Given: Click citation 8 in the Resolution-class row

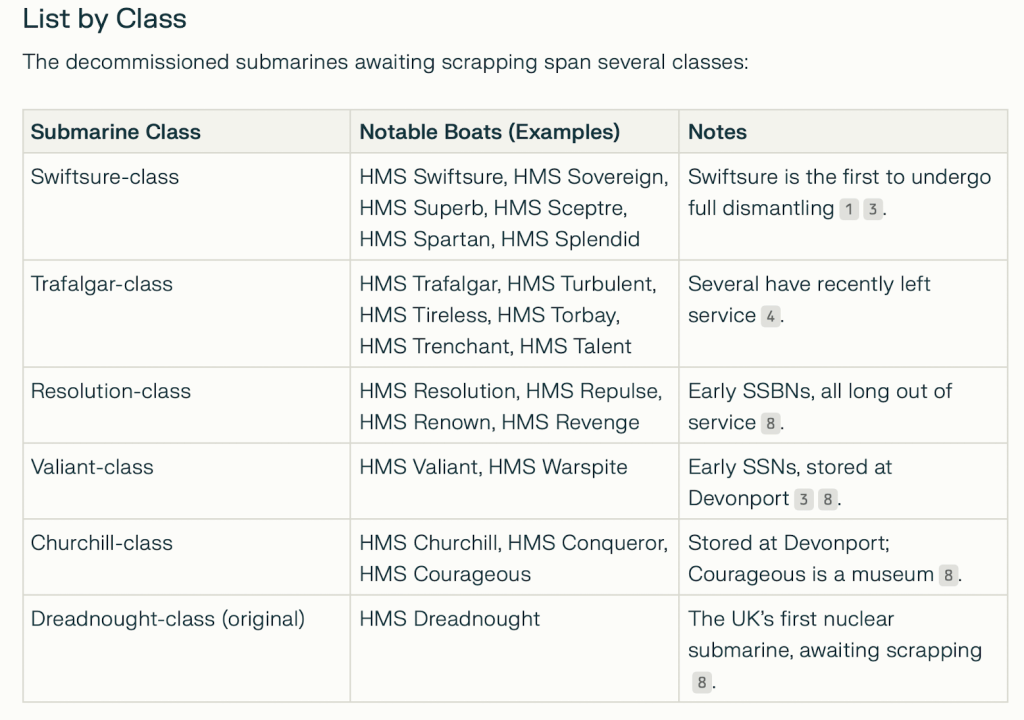Looking at the screenshot, I should pos(770,423).
